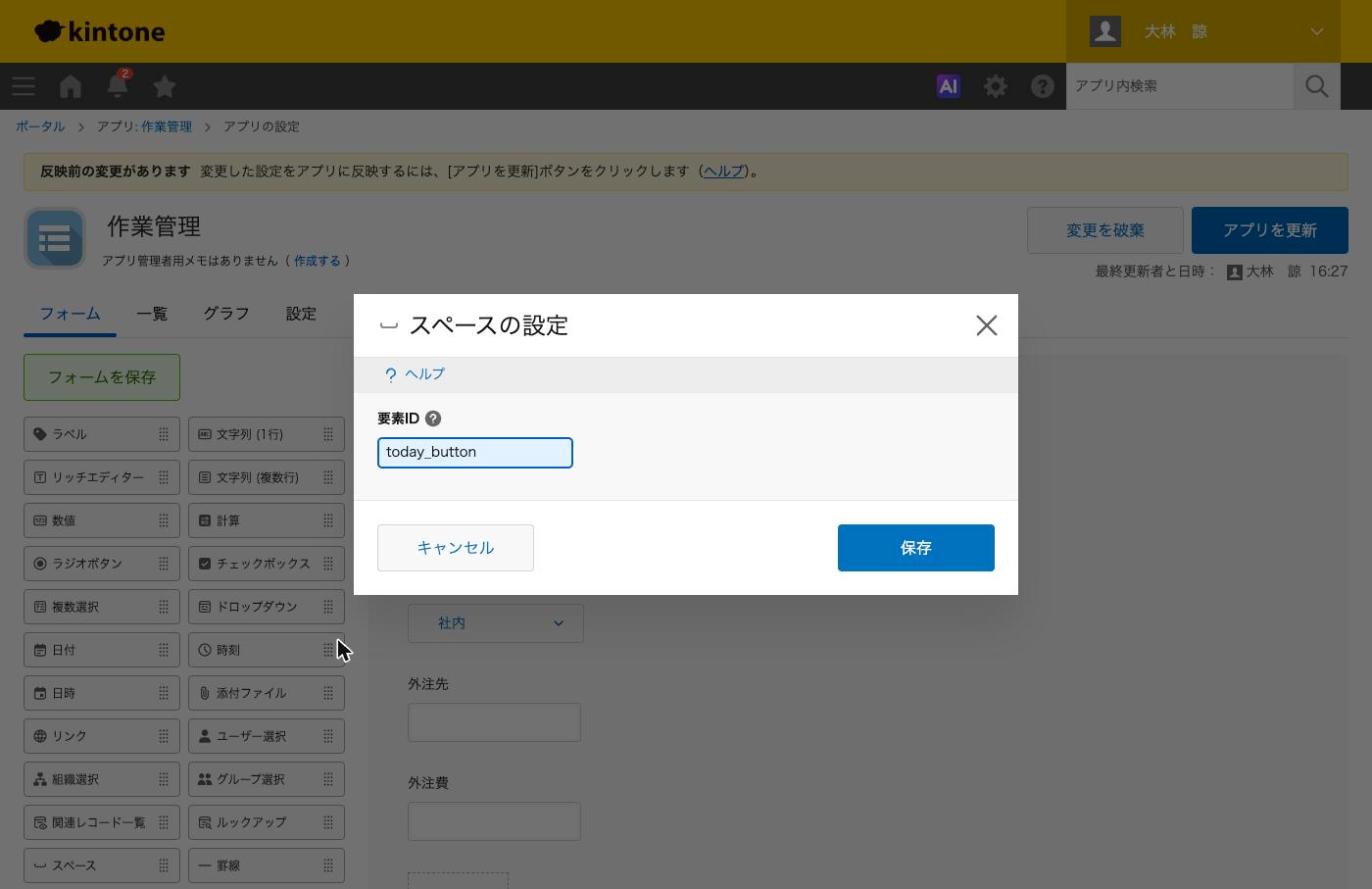This screenshot has height=889, width=1372.
Task: Open the 社内 dropdown
Action: [495, 623]
